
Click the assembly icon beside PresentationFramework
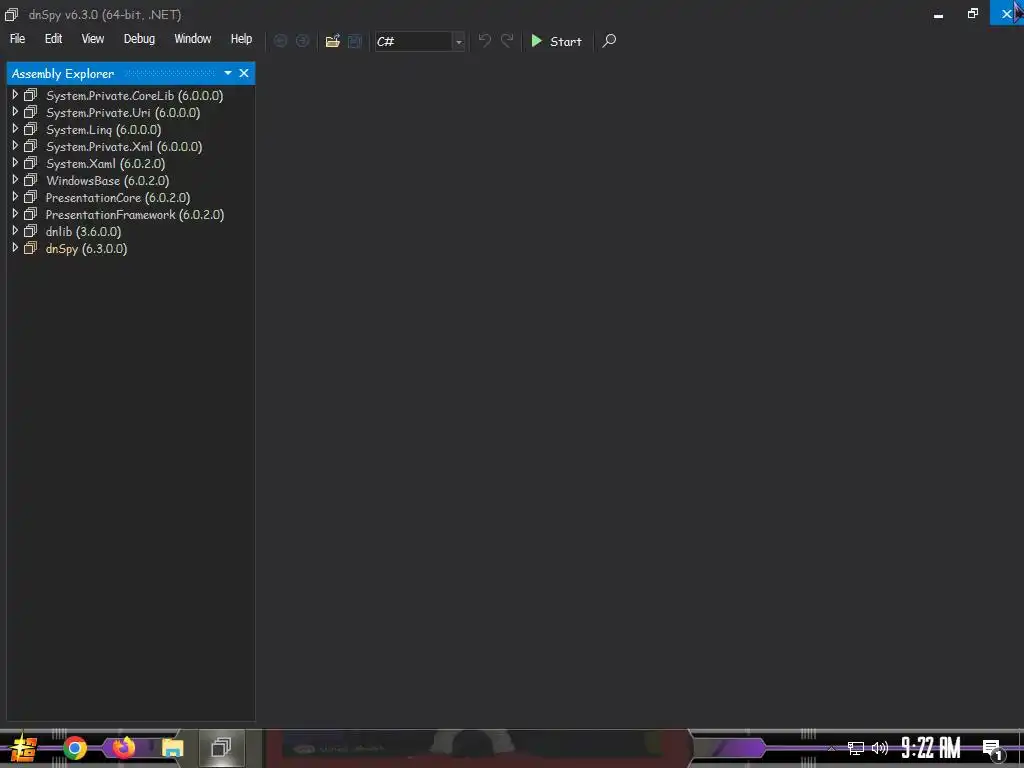31,214
